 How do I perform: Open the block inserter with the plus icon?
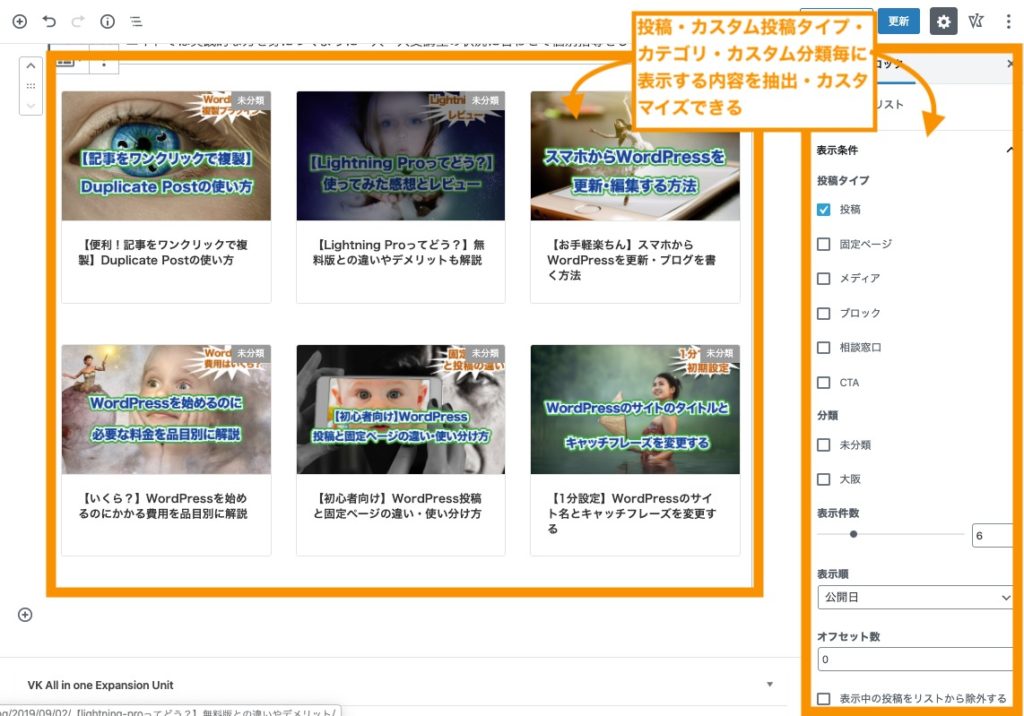pyautogui.click(x=20, y=21)
